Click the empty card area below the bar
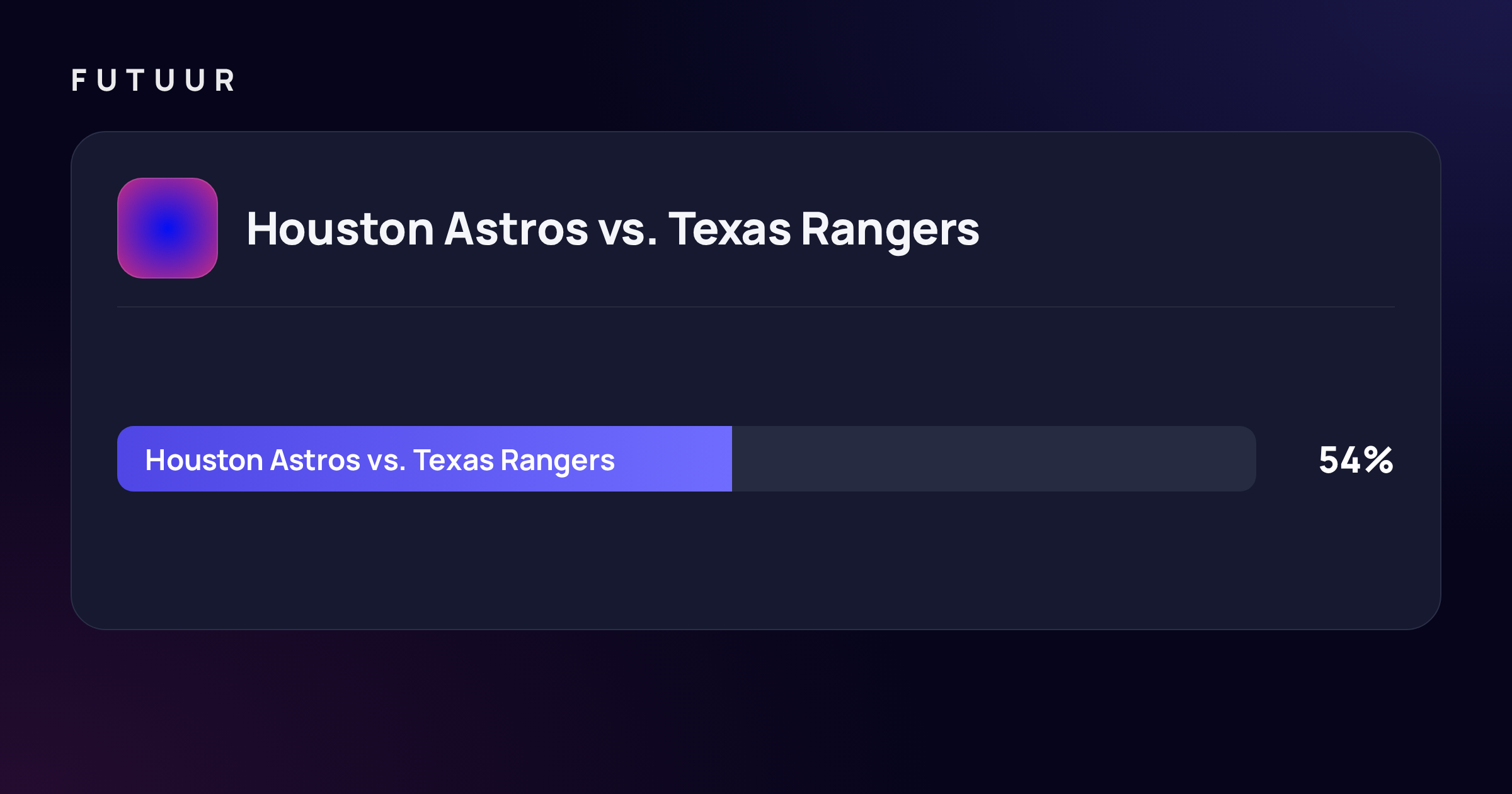This screenshot has height=794, width=1512. [756, 560]
